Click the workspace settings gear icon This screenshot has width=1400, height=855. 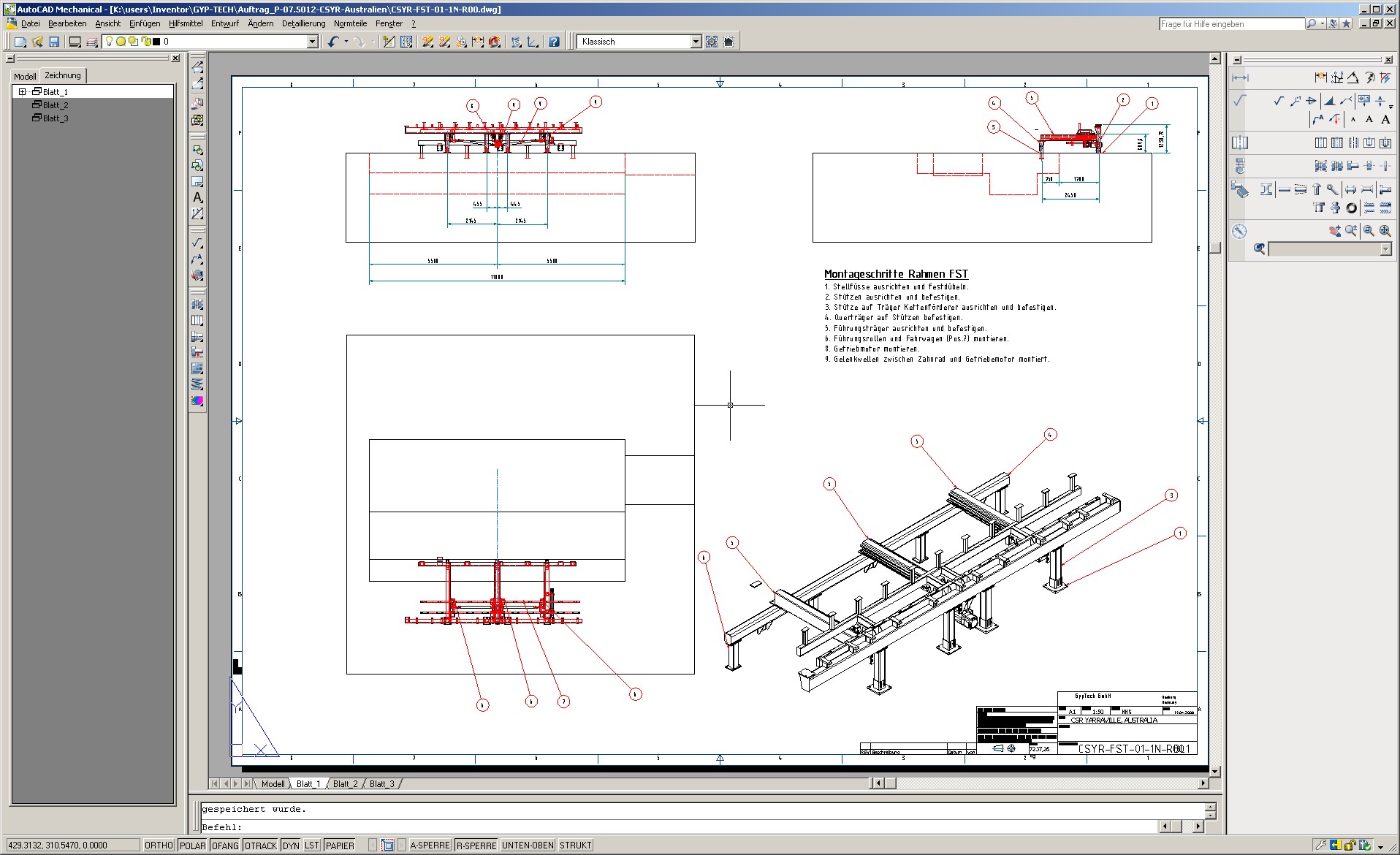pyautogui.click(x=712, y=42)
